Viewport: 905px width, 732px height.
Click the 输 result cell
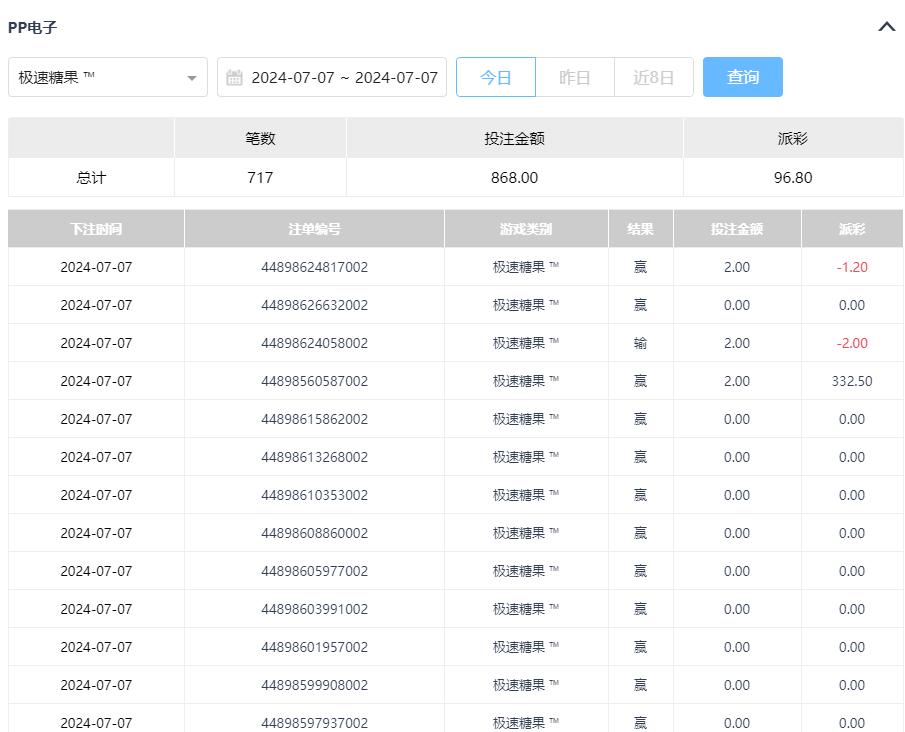coord(640,343)
